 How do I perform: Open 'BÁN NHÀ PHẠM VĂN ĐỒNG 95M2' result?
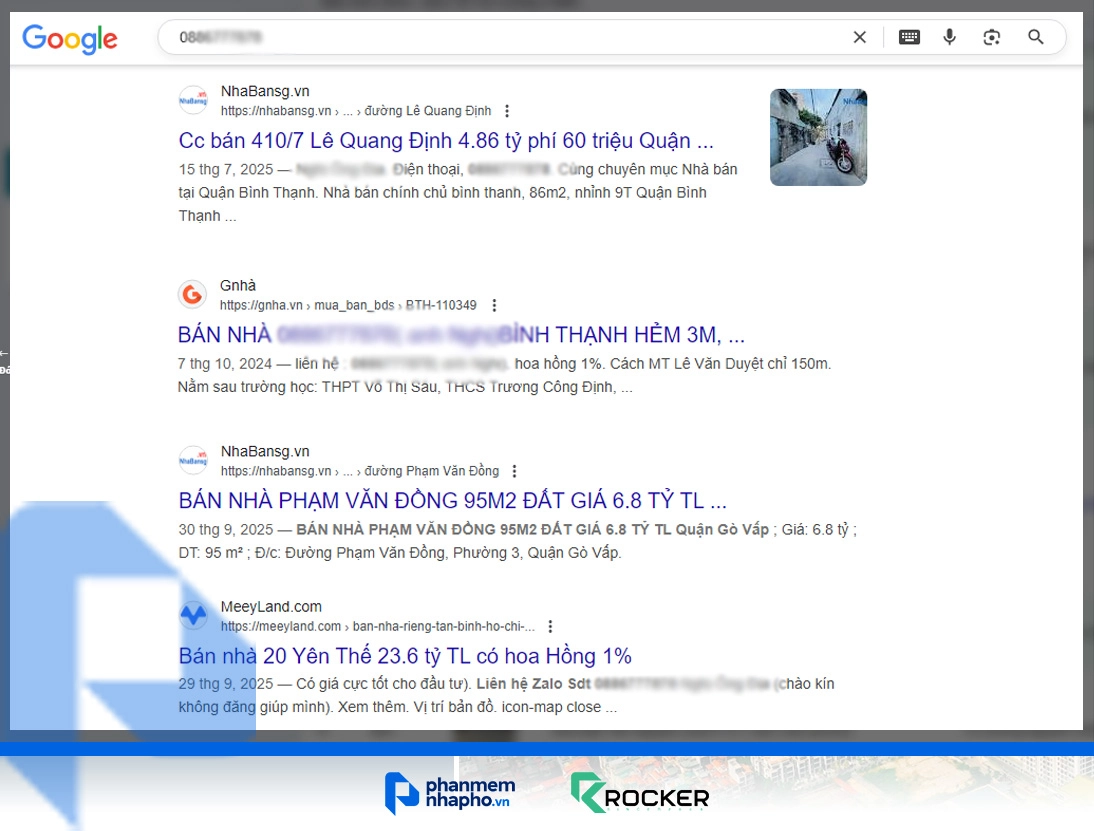pyautogui.click(x=452, y=500)
